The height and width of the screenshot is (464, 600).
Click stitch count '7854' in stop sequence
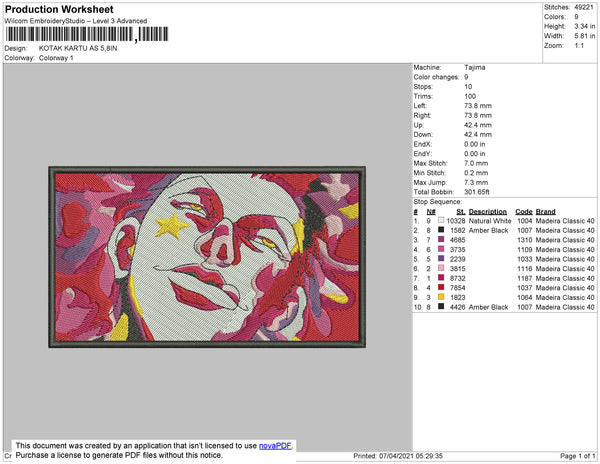tap(458, 288)
